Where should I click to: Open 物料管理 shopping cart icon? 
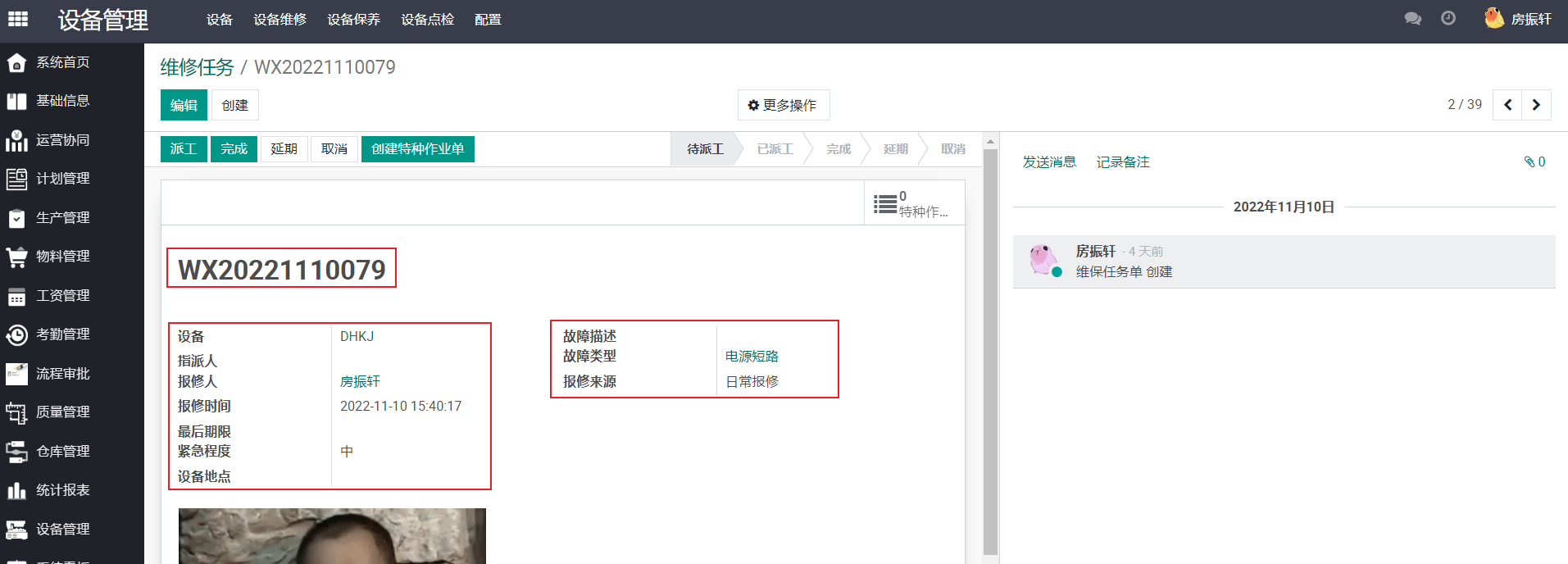pos(16,257)
